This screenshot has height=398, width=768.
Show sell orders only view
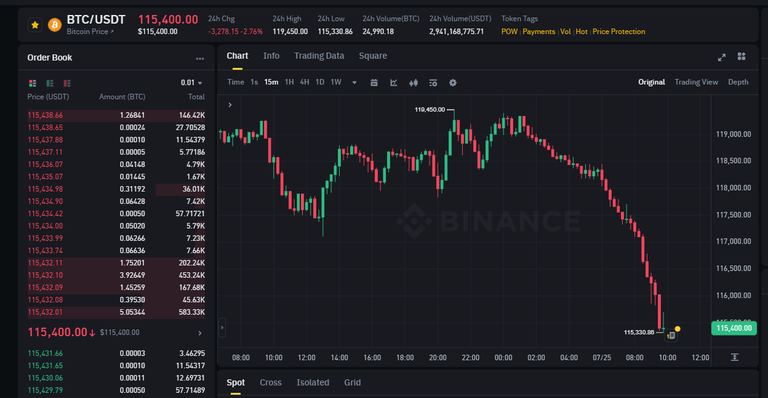pyautogui.click(x=67, y=83)
